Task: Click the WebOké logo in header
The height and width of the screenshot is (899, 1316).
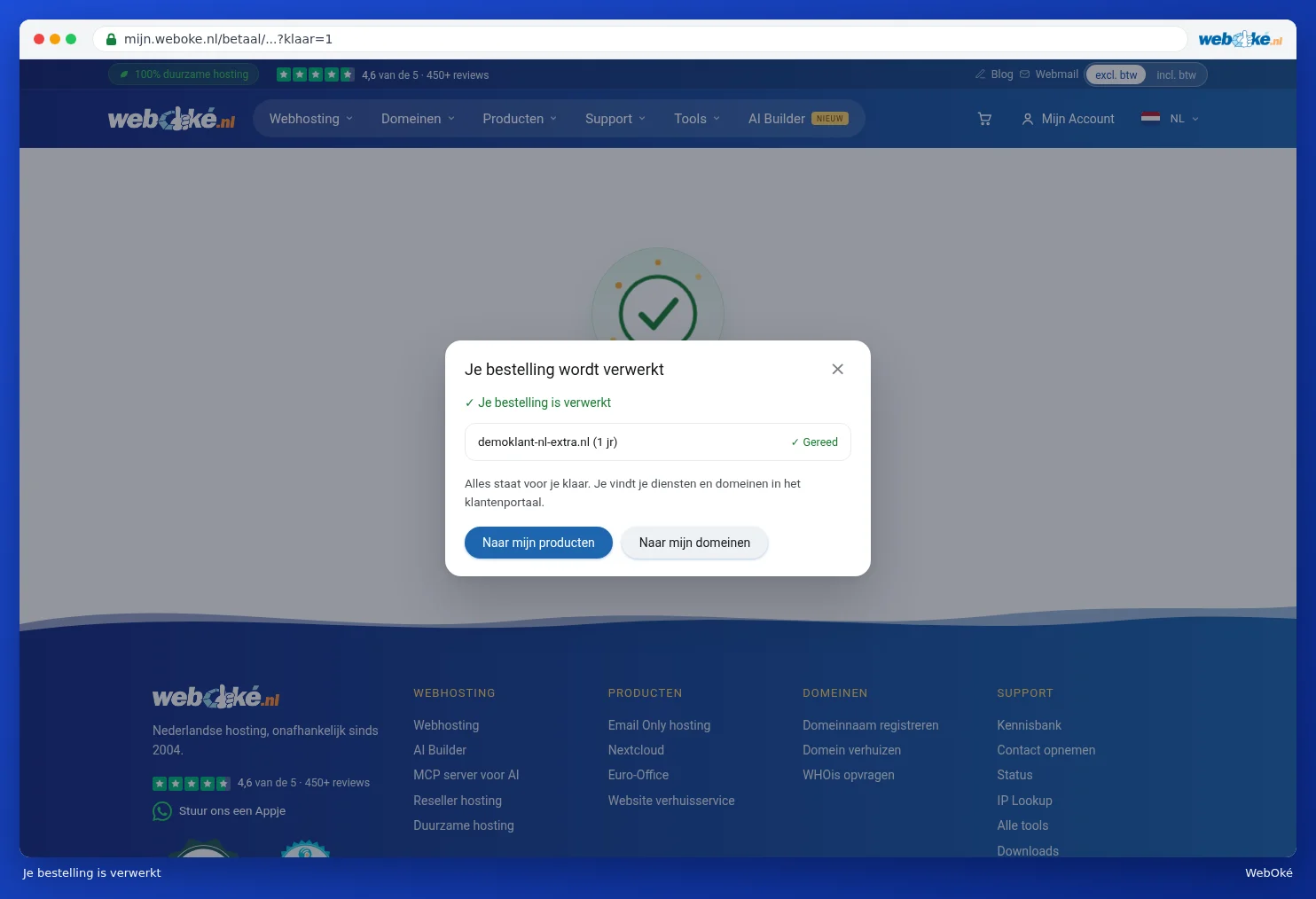Action: [x=171, y=119]
